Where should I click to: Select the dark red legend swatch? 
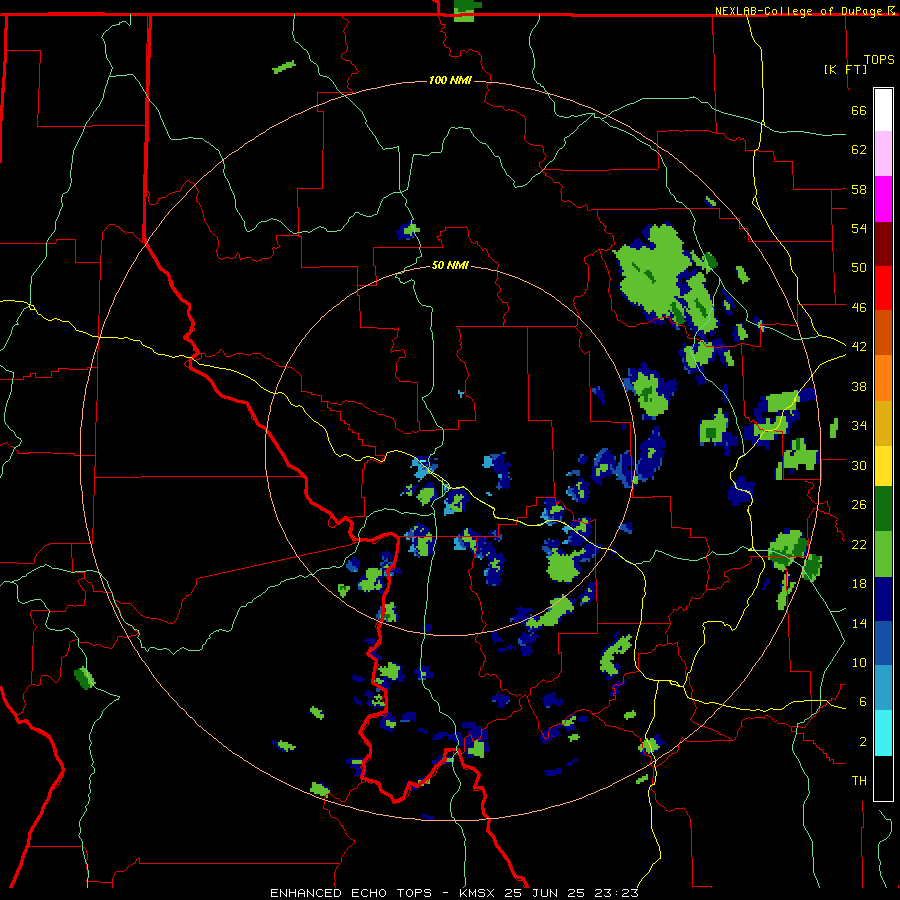click(883, 244)
